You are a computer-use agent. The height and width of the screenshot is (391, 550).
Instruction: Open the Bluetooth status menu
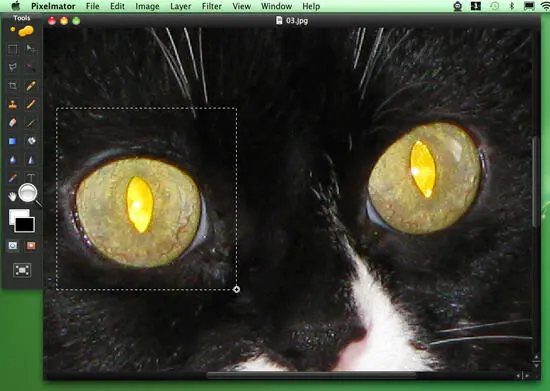[512, 6]
